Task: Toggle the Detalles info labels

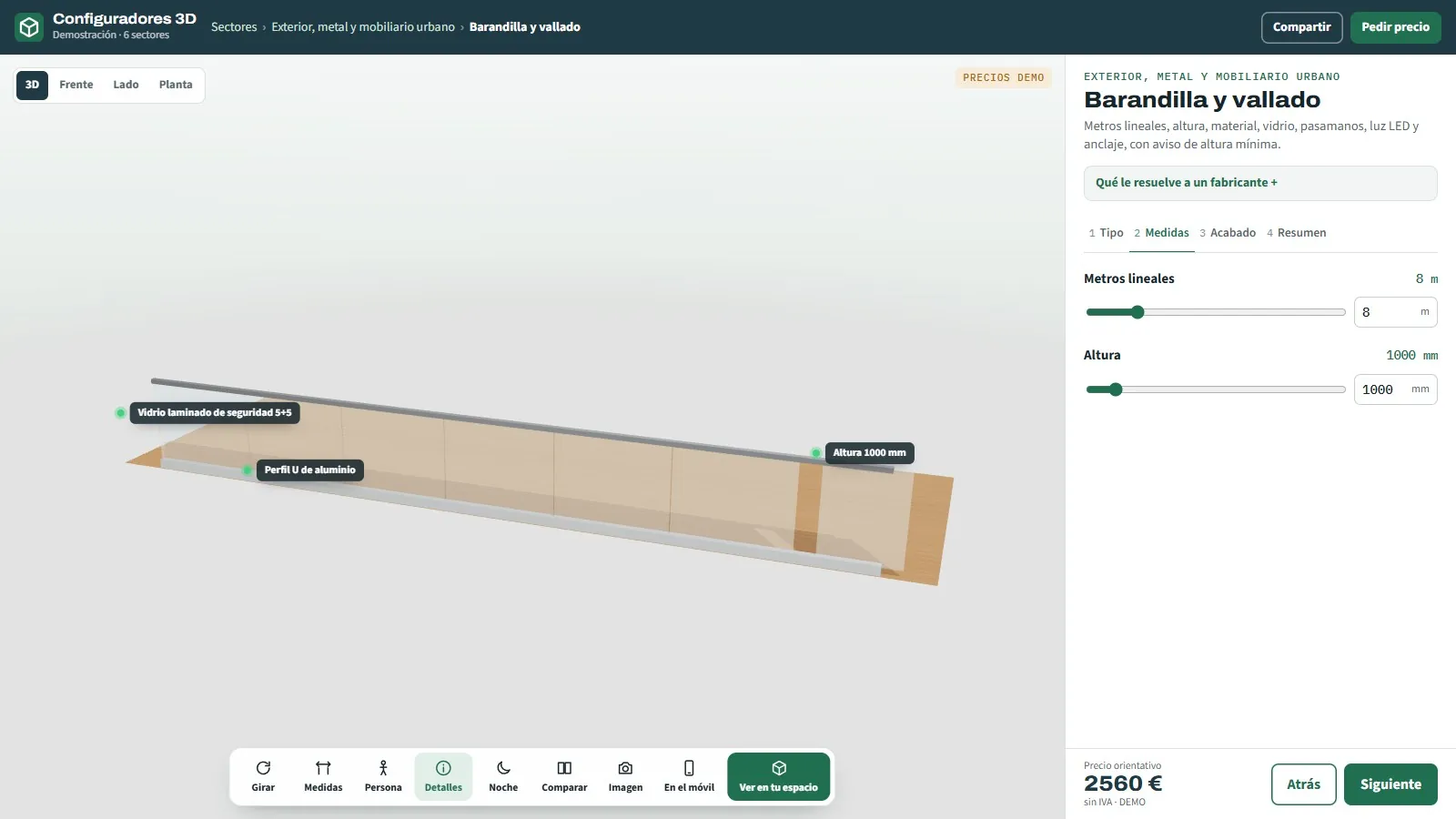Action: coord(443,776)
